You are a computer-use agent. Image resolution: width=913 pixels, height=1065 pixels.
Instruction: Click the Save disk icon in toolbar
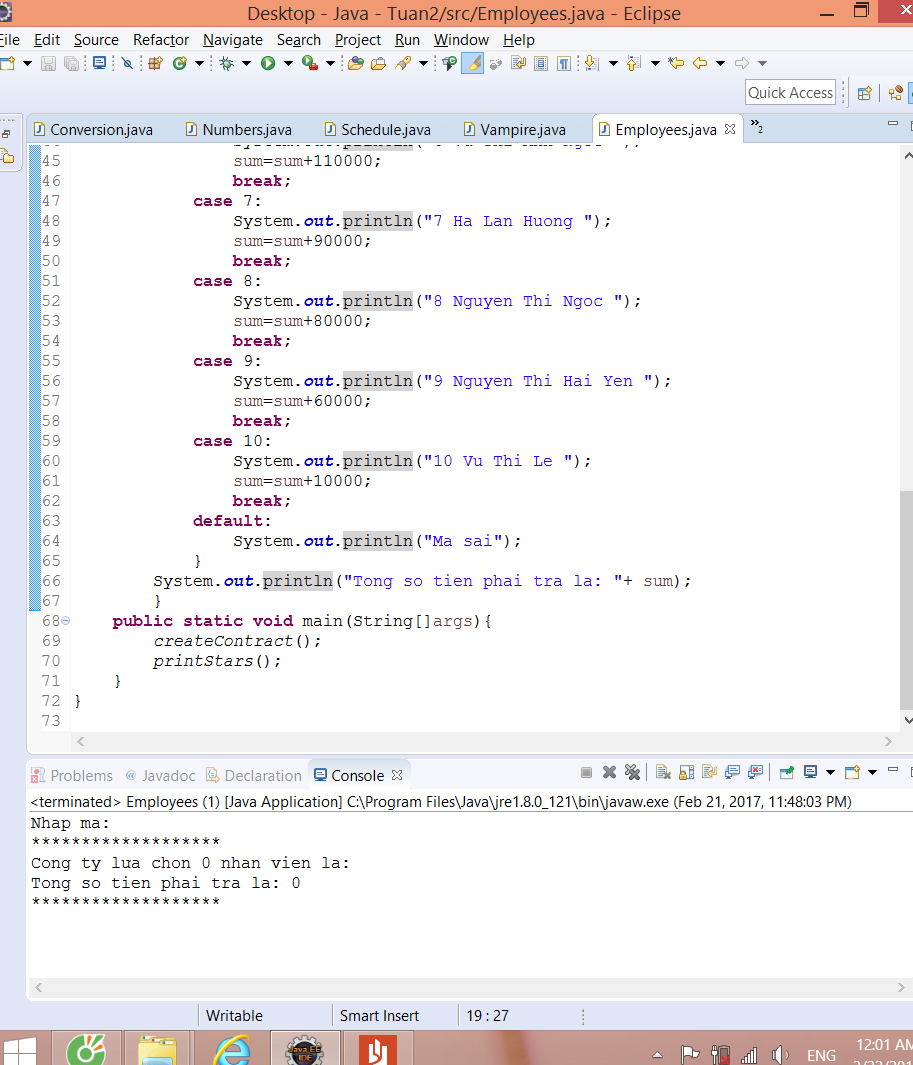pos(50,63)
